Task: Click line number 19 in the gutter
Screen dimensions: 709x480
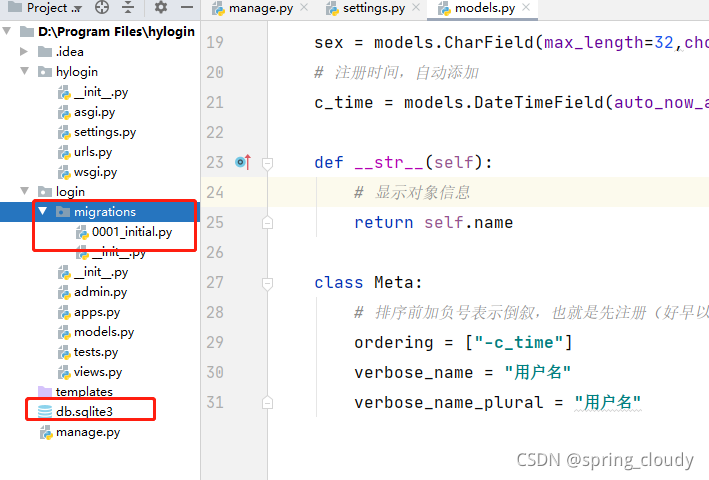Action: click(215, 42)
